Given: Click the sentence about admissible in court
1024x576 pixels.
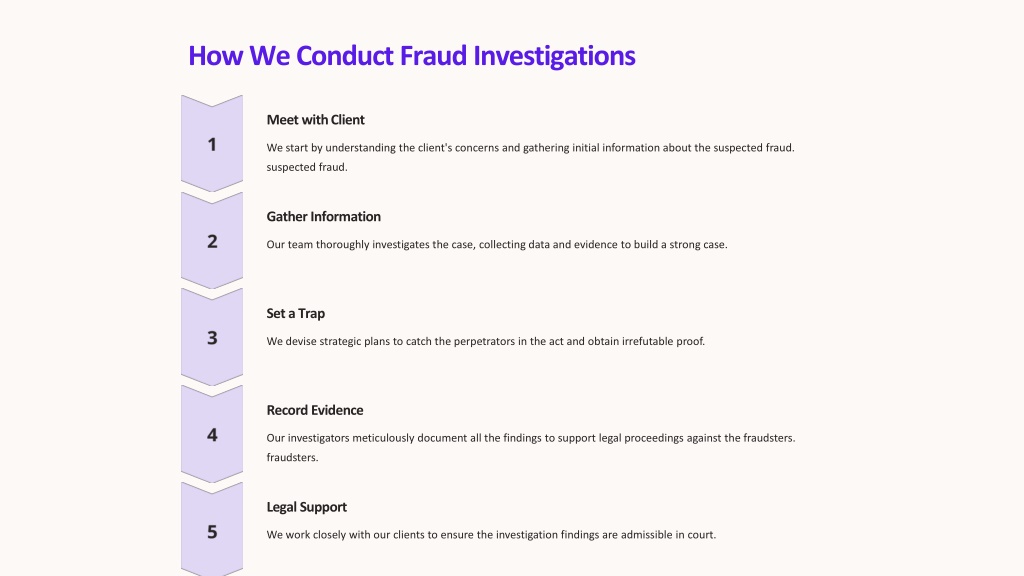Looking at the screenshot, I should [x=491, y=535].
